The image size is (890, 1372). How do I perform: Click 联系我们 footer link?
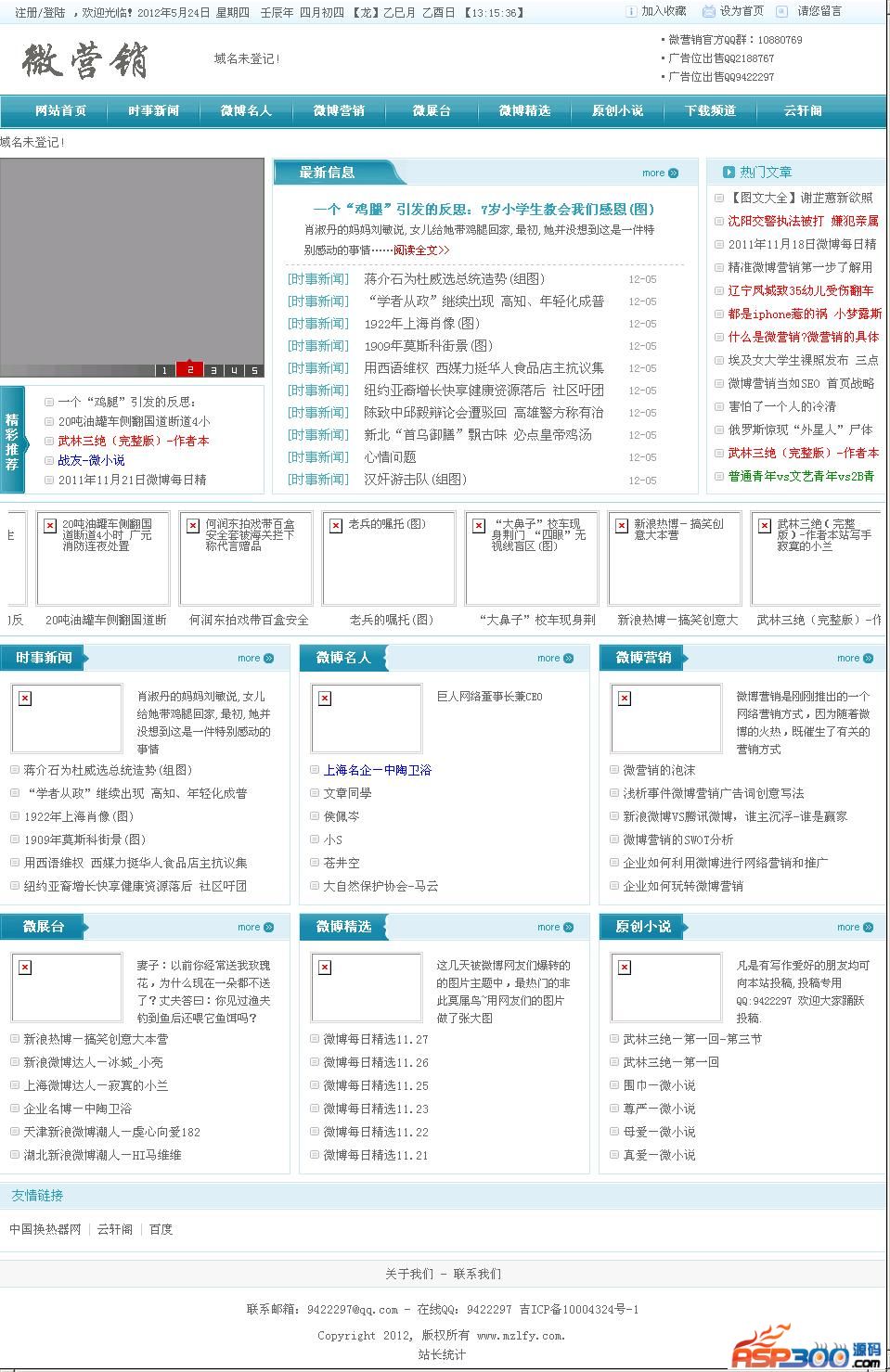tap(478, 1274)
